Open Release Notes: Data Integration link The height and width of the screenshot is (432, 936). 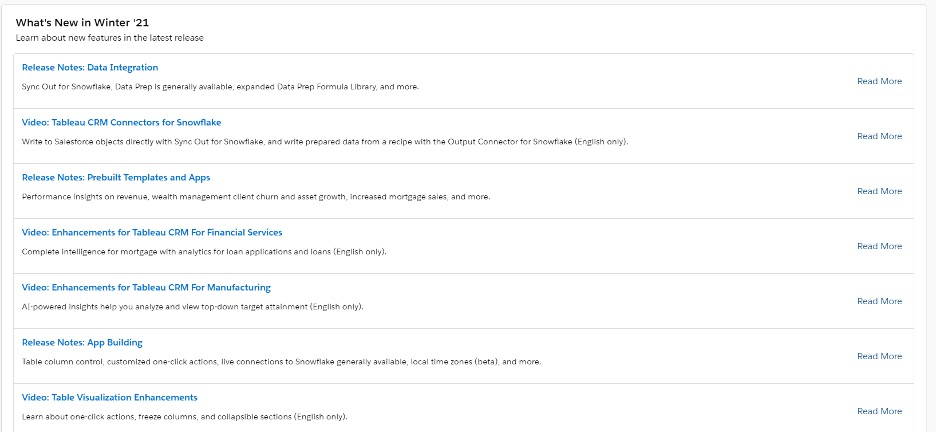click(x=90, y=67)
